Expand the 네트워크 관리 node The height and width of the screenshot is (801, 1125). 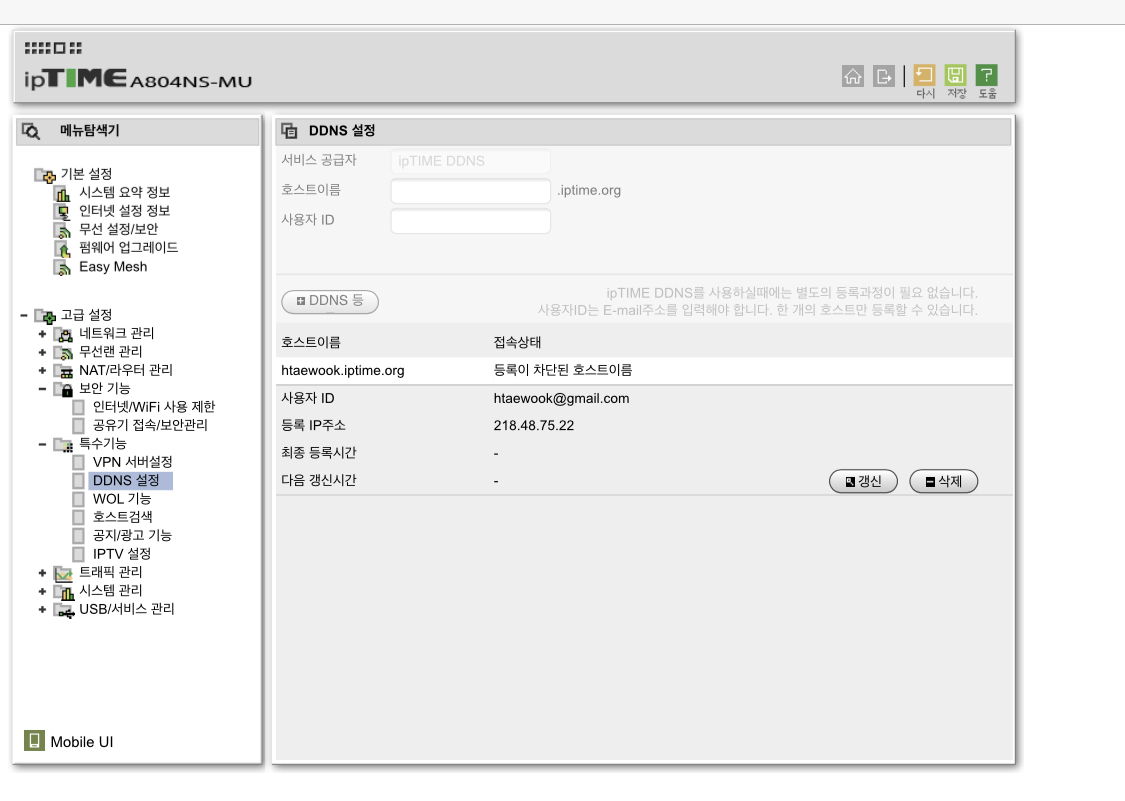42,334
